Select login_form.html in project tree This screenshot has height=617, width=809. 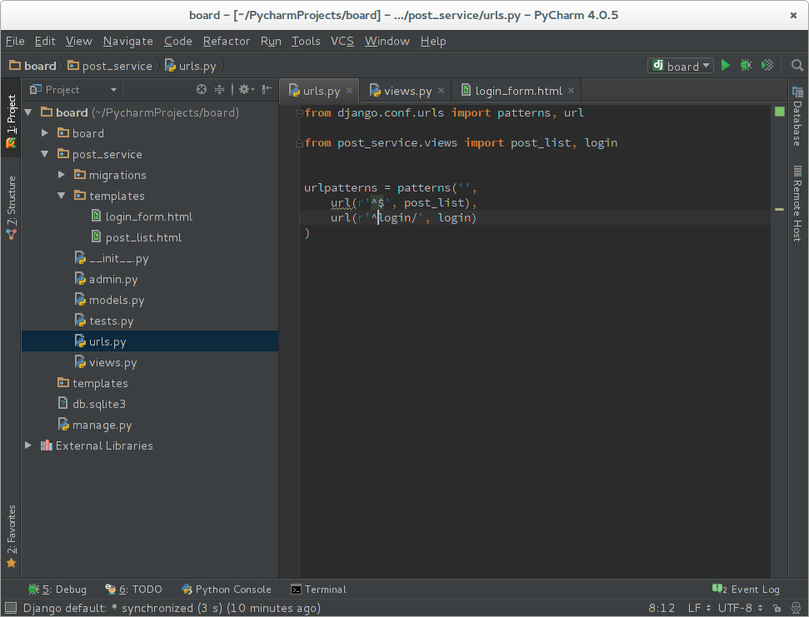[149, 217]
